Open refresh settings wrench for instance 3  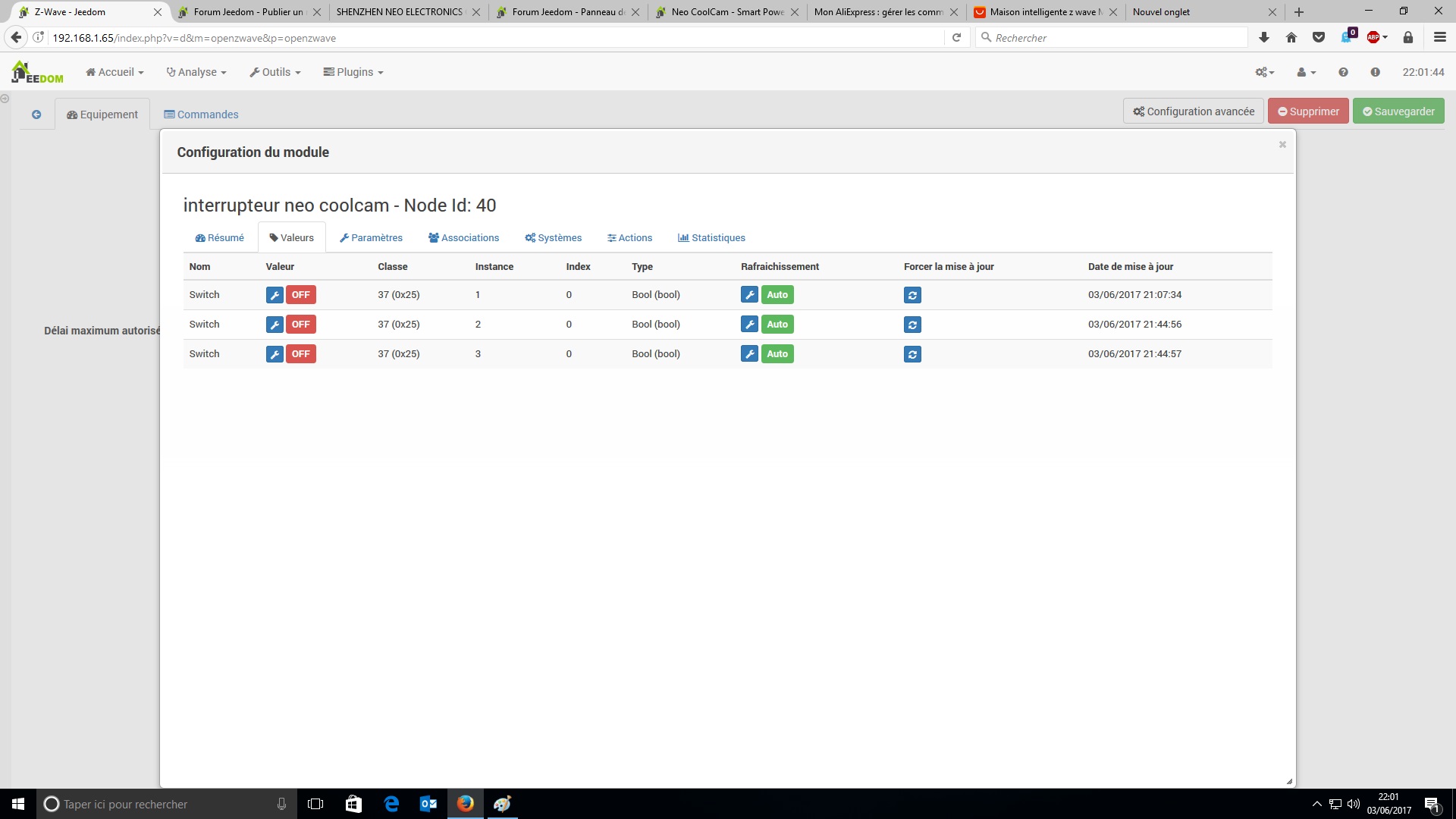click(749, 354)
